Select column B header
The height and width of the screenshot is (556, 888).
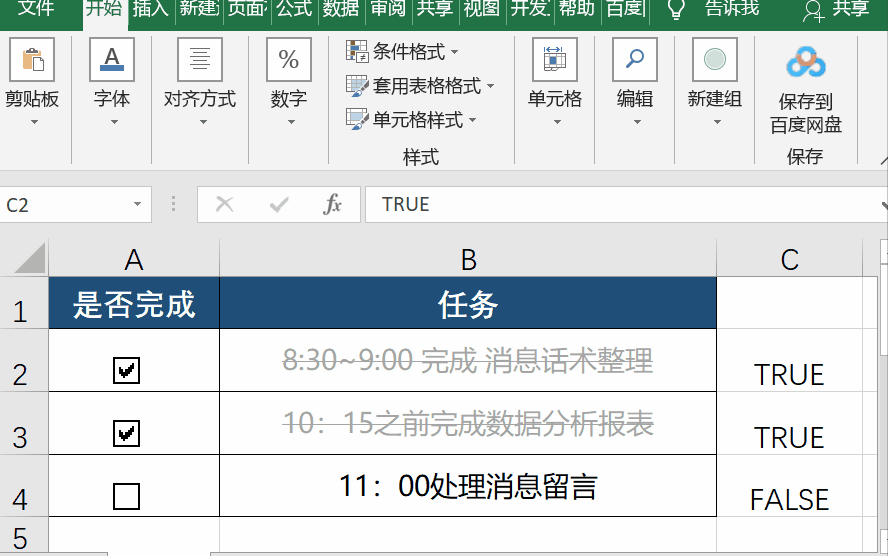click(468, 259)
